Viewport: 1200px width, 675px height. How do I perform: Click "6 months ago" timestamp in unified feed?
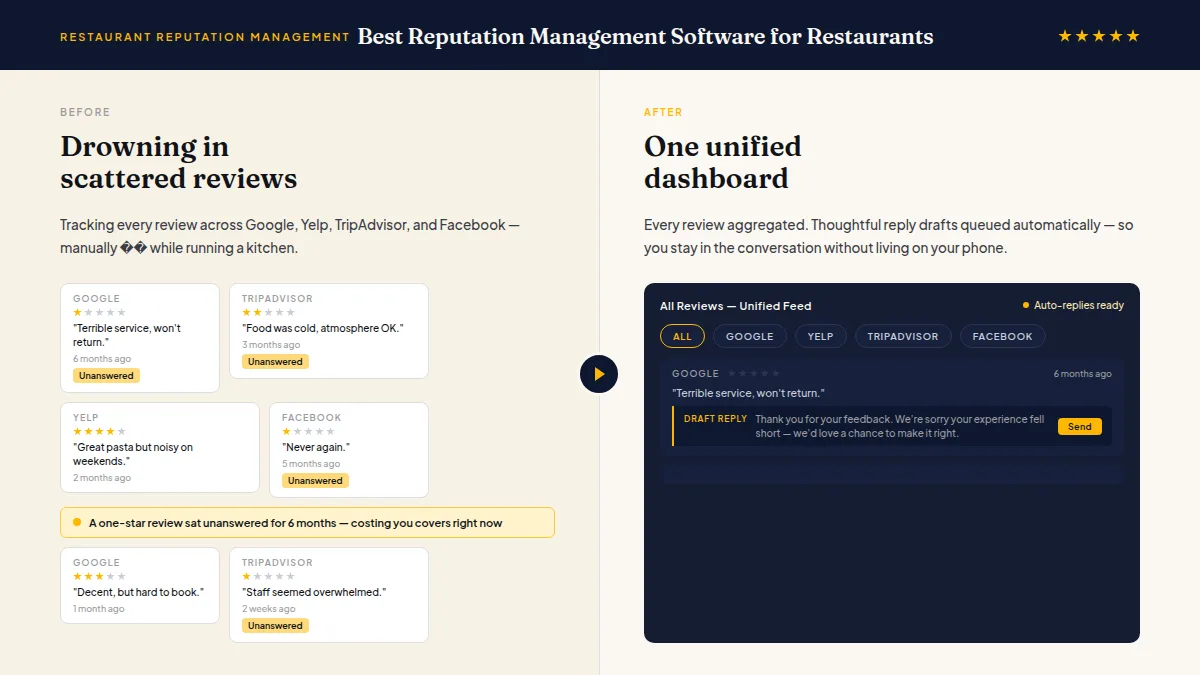1082,374
